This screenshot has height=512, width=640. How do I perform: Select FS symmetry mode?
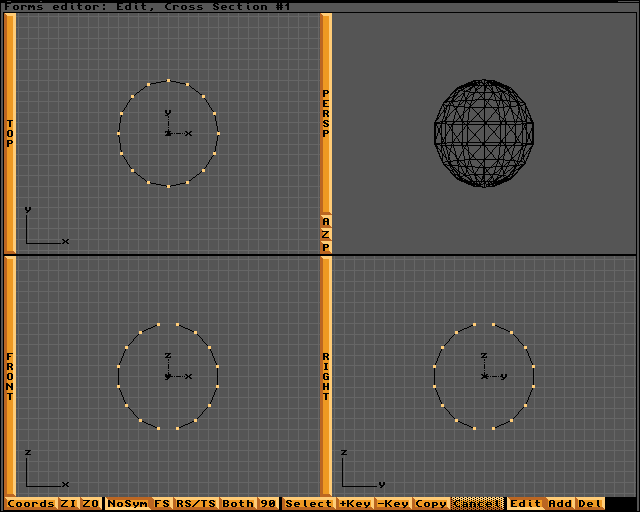click(x=161, y=504)
